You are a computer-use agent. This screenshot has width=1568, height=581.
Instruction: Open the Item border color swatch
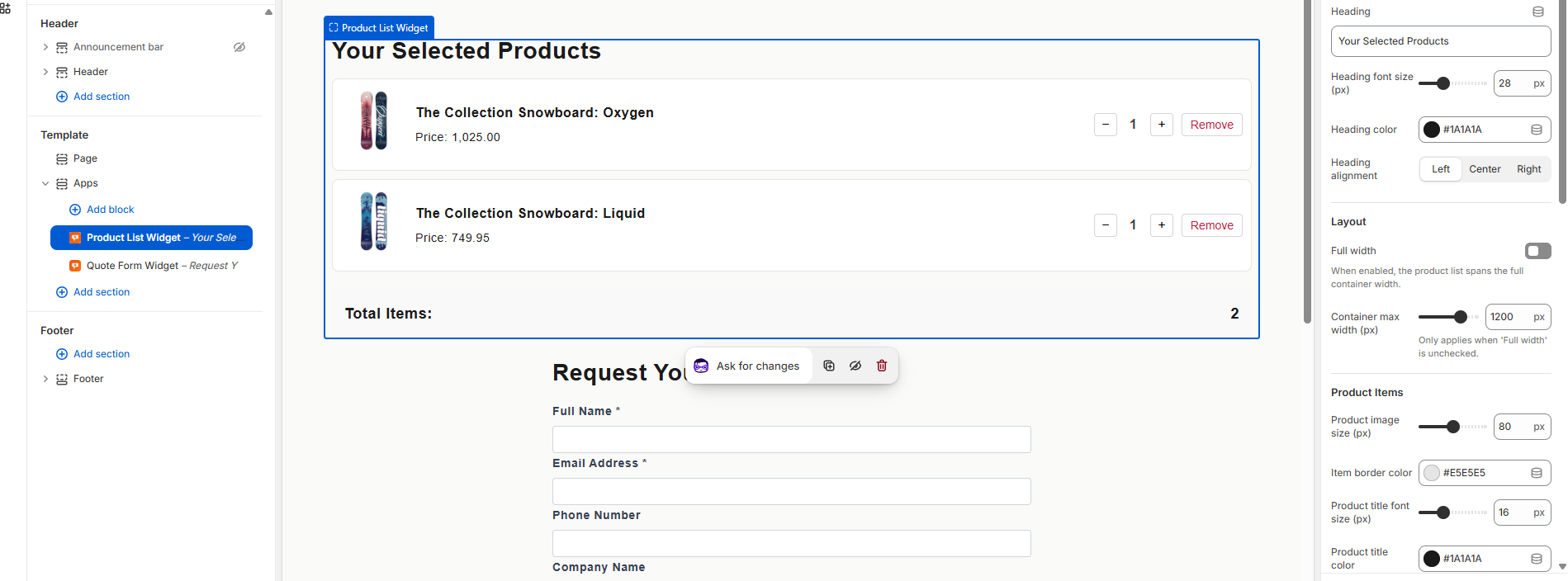point(1432,473)
